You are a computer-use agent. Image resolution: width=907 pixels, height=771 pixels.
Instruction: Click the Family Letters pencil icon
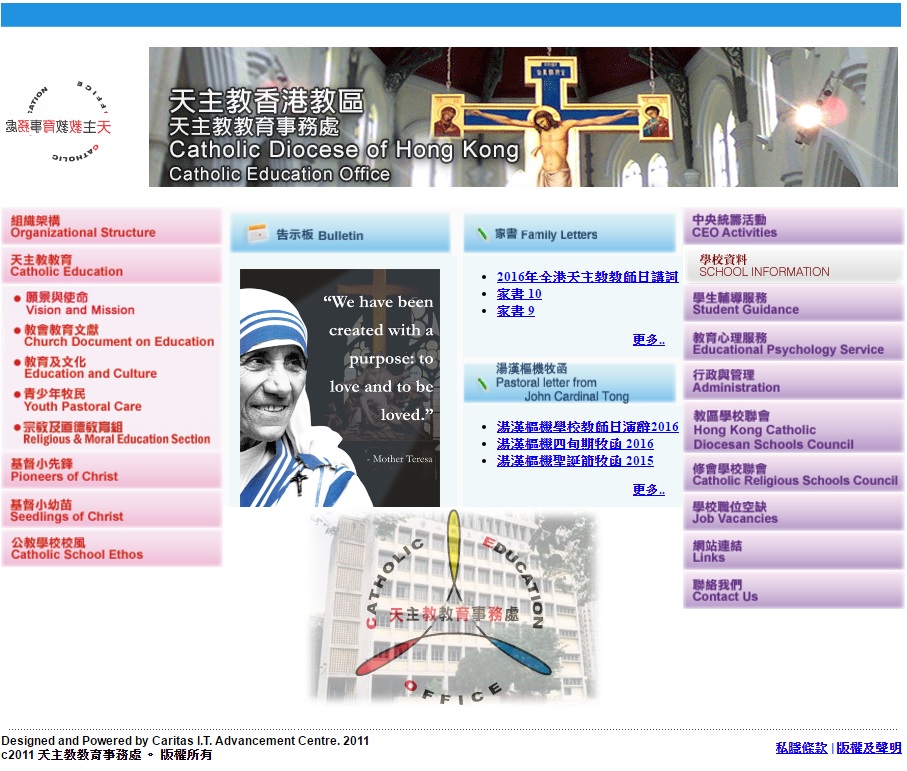(482, 234)
